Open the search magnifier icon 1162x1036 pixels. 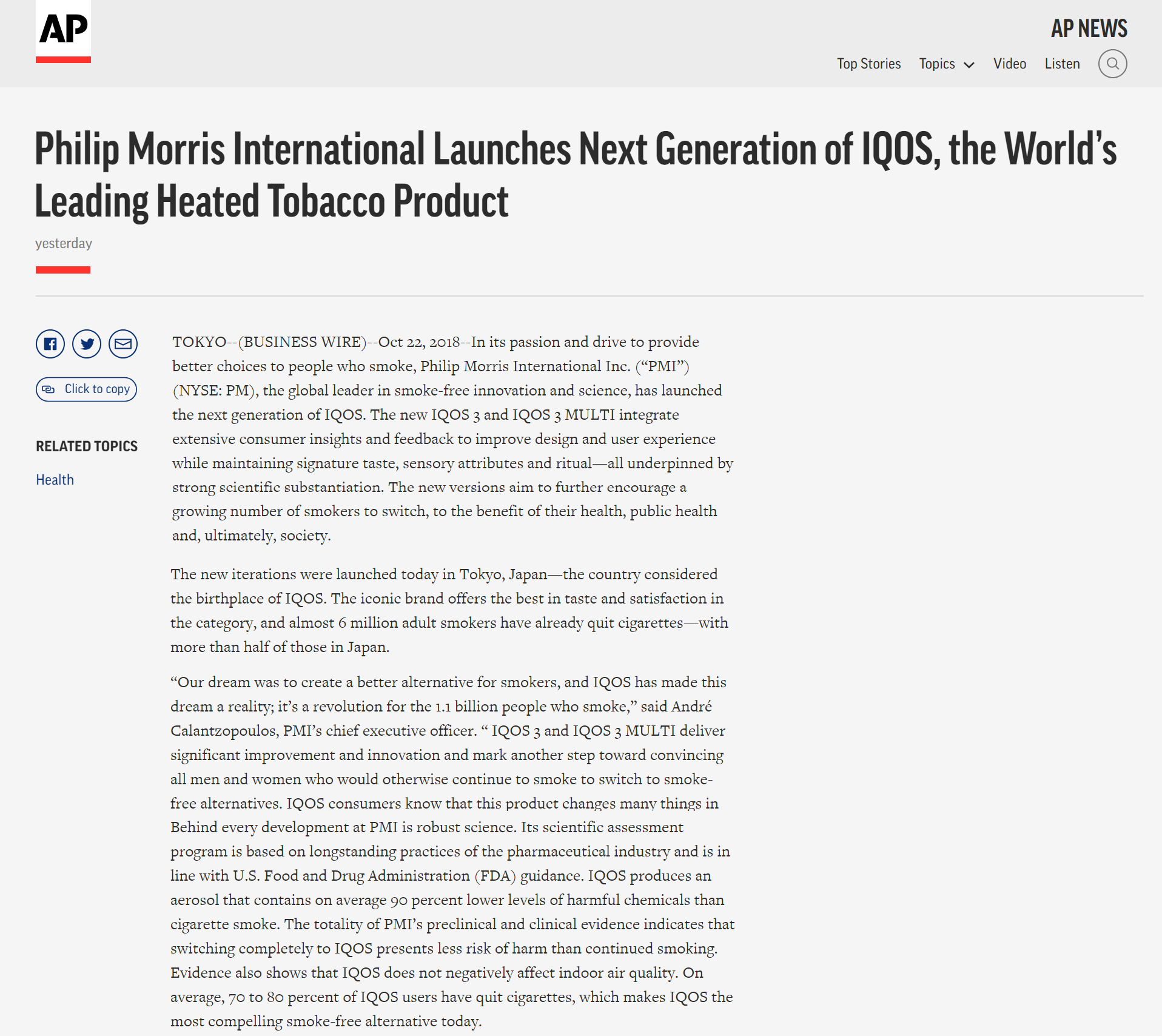point(1112,64)
